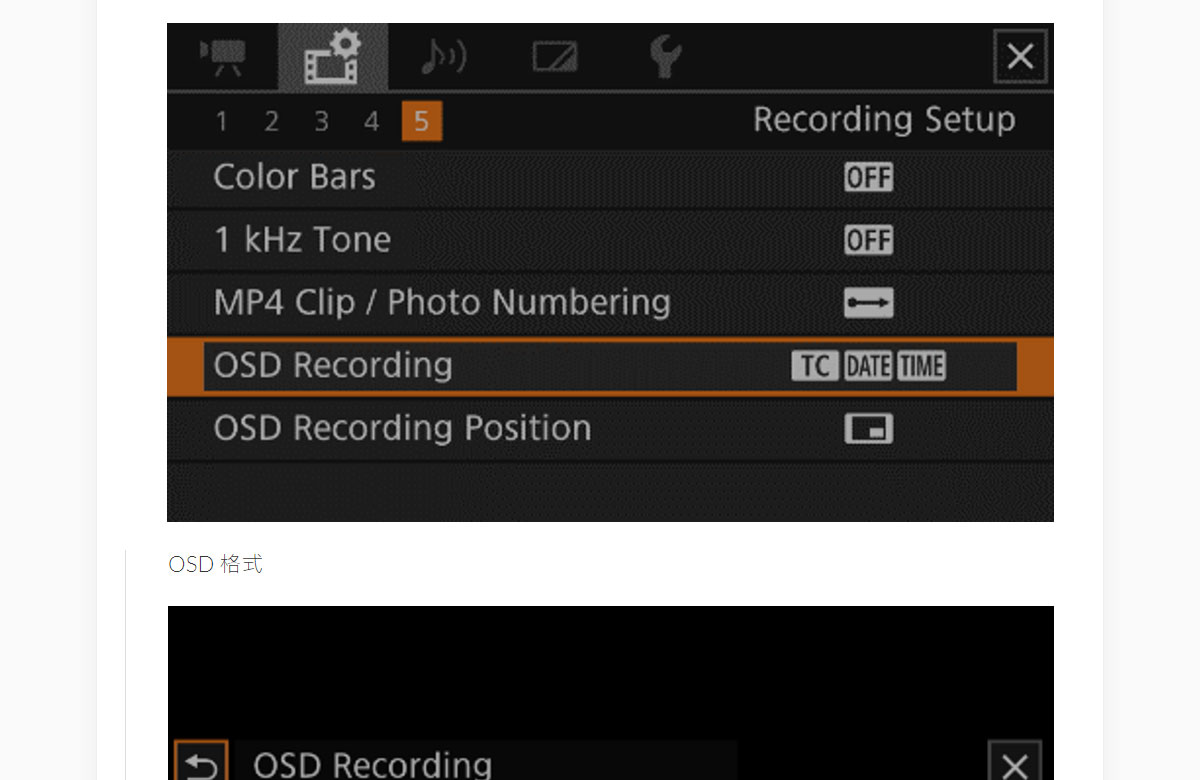Switch to menu page 3

pyautogui.click(x=321, y=122)
